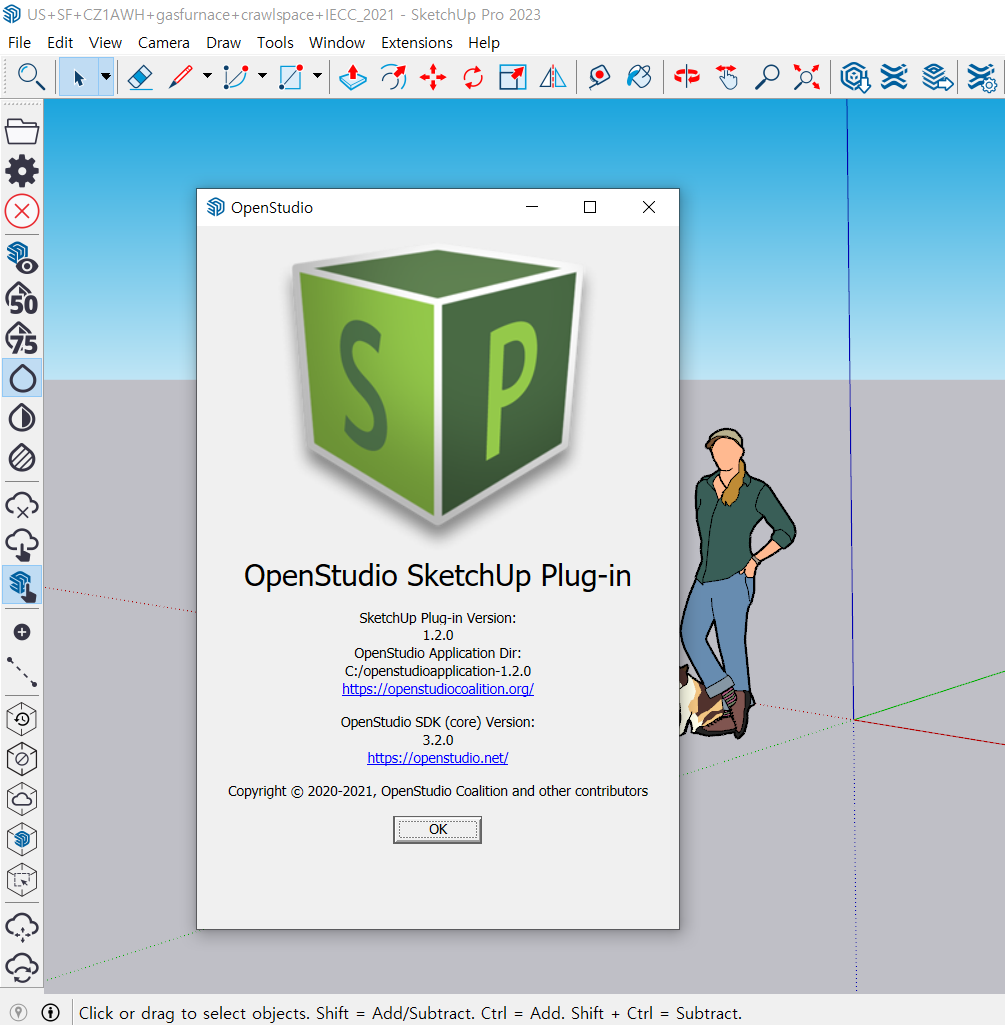Pick the red Pencil Line tool
This screenshot has height=1025, width=1005.
coord(180,77)
